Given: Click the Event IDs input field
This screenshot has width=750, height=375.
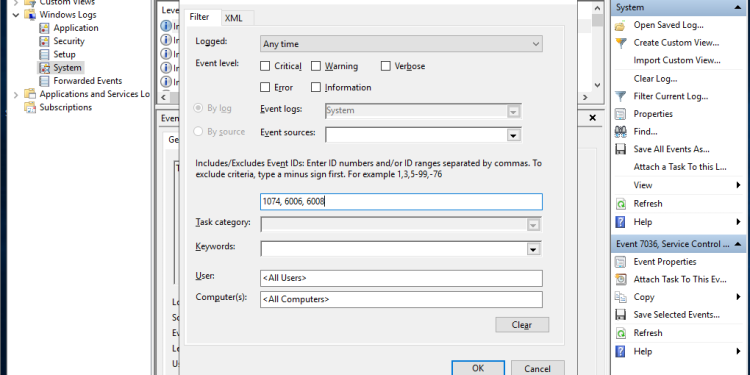Looking at the screenshot, I should 401,202.
